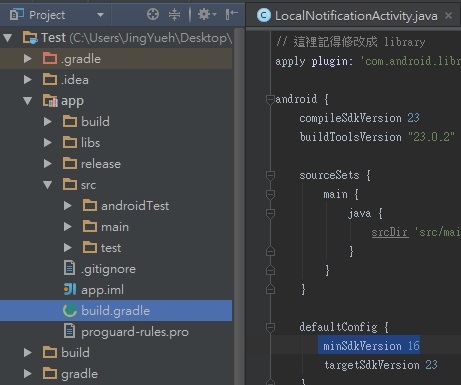The width and height of the screenshot is (461, 385).
Task: Click the build.gradle Gradle icon
Action: 70,310
